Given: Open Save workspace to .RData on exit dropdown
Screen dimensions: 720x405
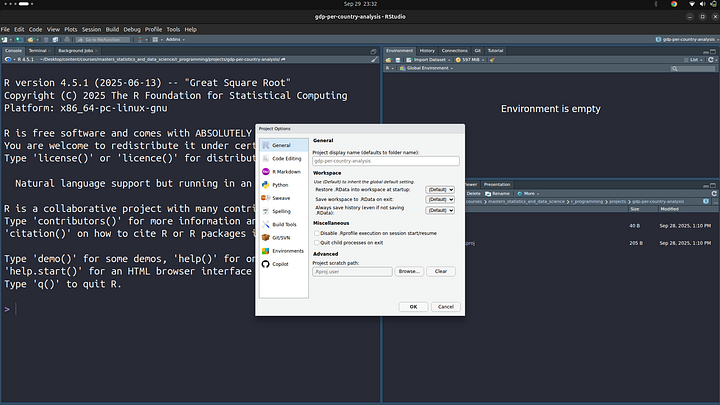Looking at the screenshot, I should [x=440, y=200].
